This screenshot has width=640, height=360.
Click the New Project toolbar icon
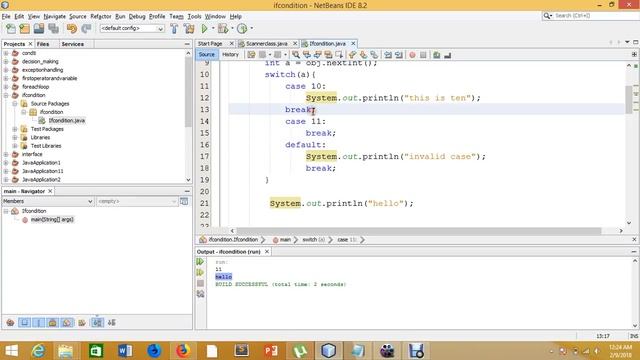tap(24, 29)
